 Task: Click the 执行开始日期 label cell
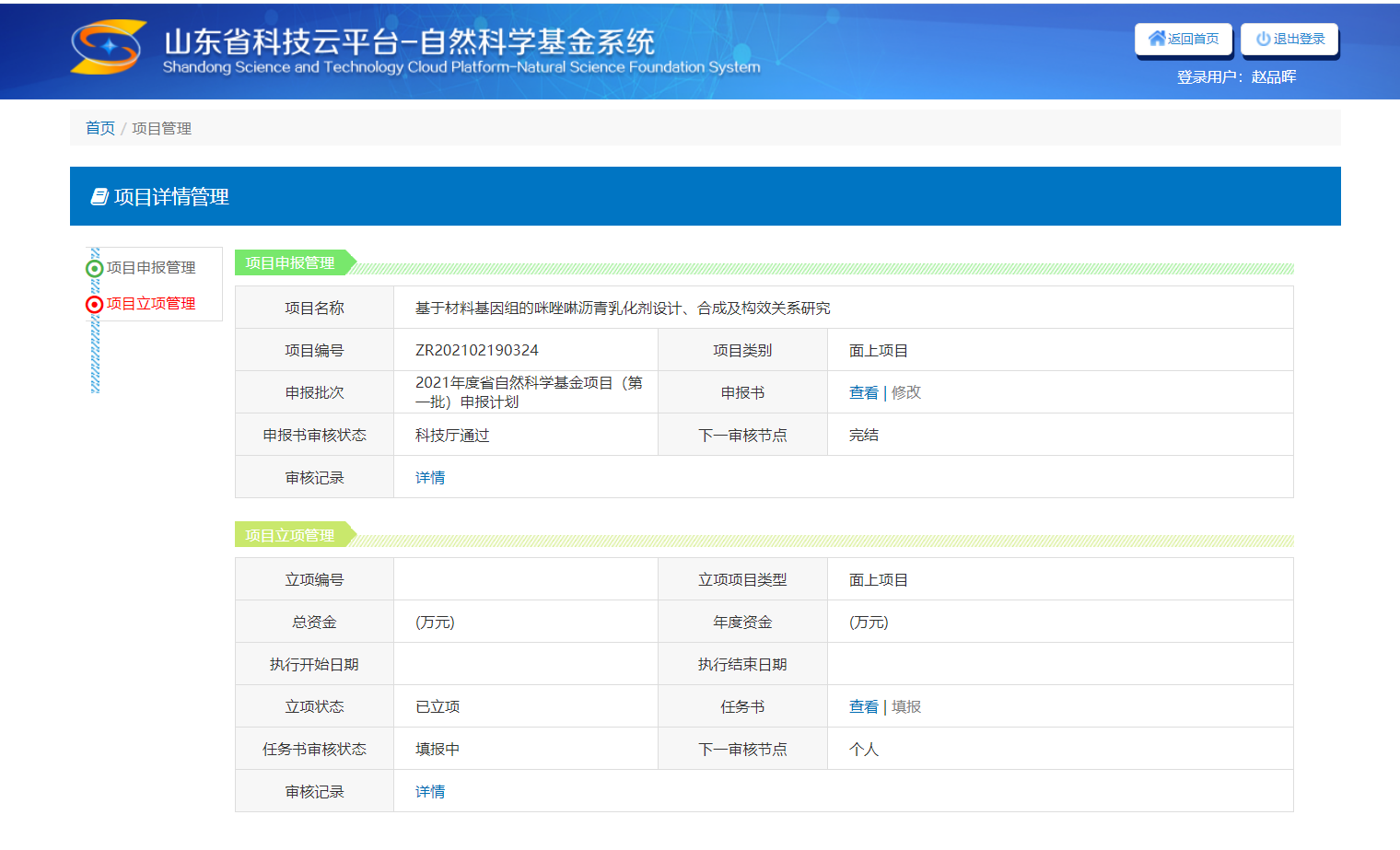(315, 664)
